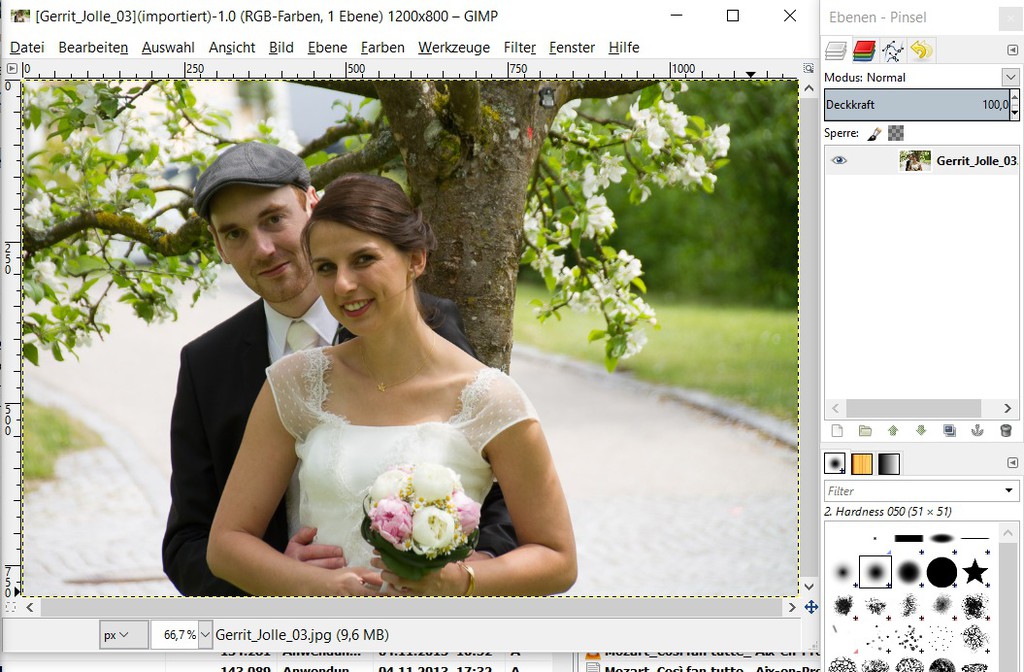This screenshot has width=1024, height=672.
Task: Toggle lock pixels paintbrush icon
Action: tap(874, 133)
